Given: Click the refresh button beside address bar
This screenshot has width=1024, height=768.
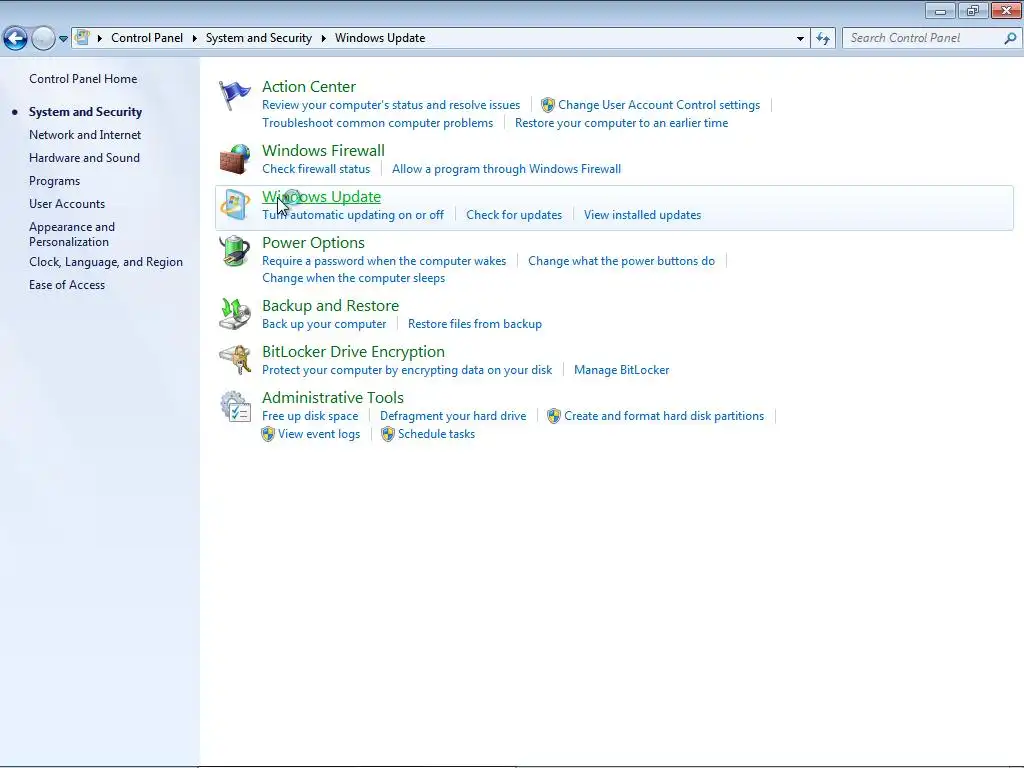Looking at the screenshot, I should (823, 39).
